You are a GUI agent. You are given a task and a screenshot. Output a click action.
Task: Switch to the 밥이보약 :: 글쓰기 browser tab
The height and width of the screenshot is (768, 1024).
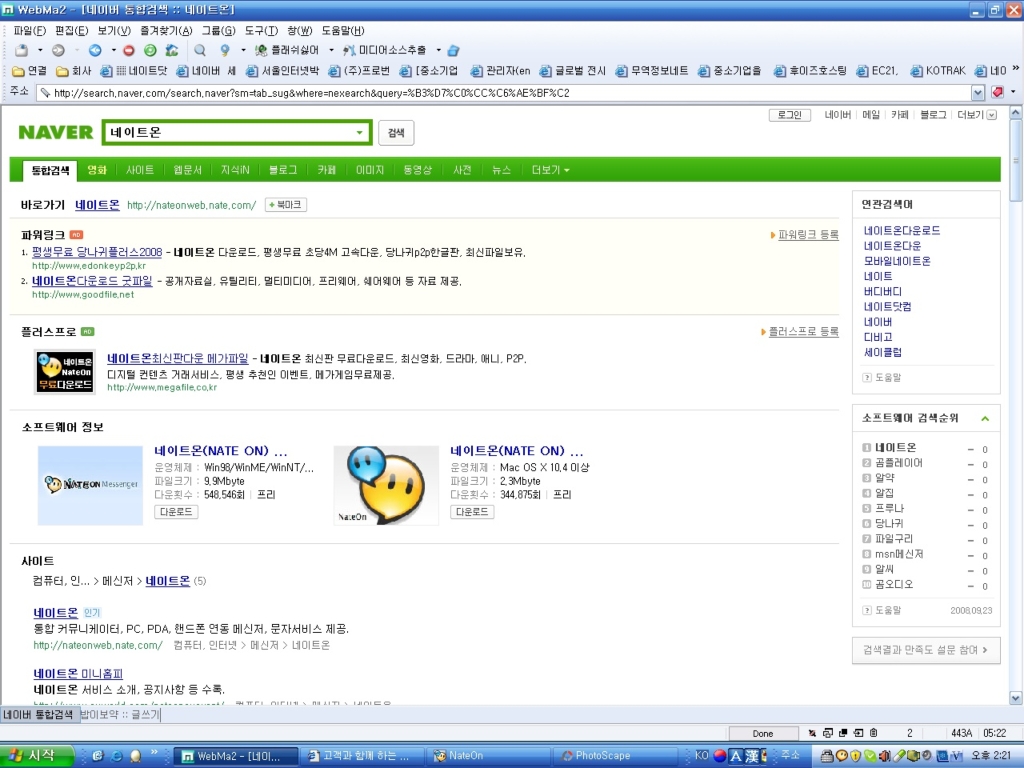120,714
